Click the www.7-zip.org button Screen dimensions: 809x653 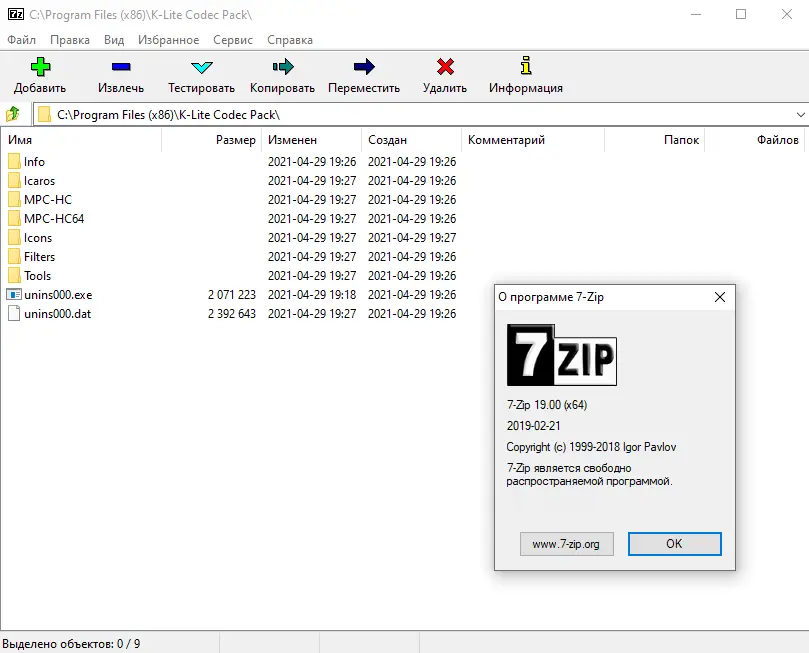tap(567, 544)
